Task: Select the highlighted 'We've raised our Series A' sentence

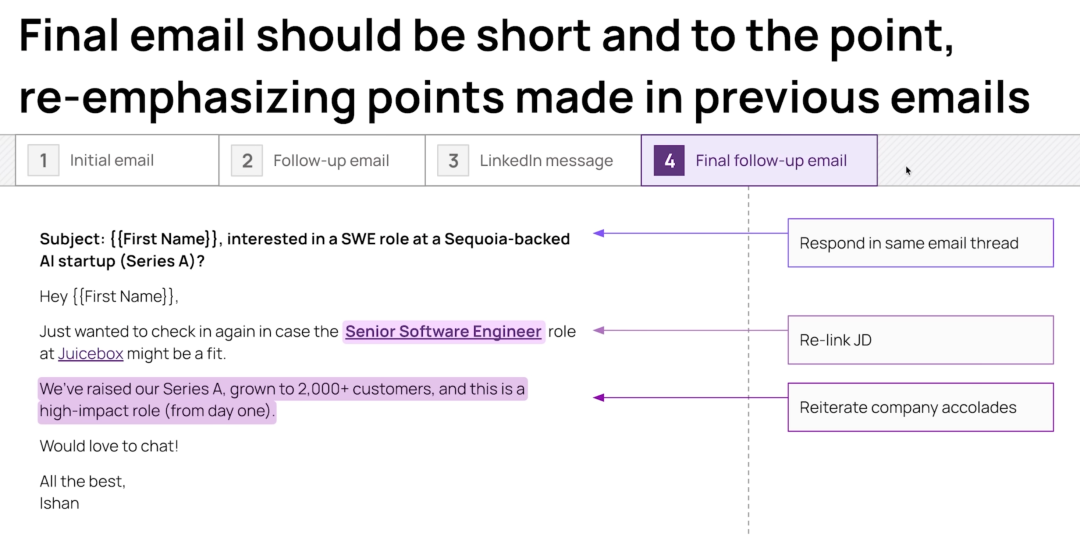Action: pos(282,399)
